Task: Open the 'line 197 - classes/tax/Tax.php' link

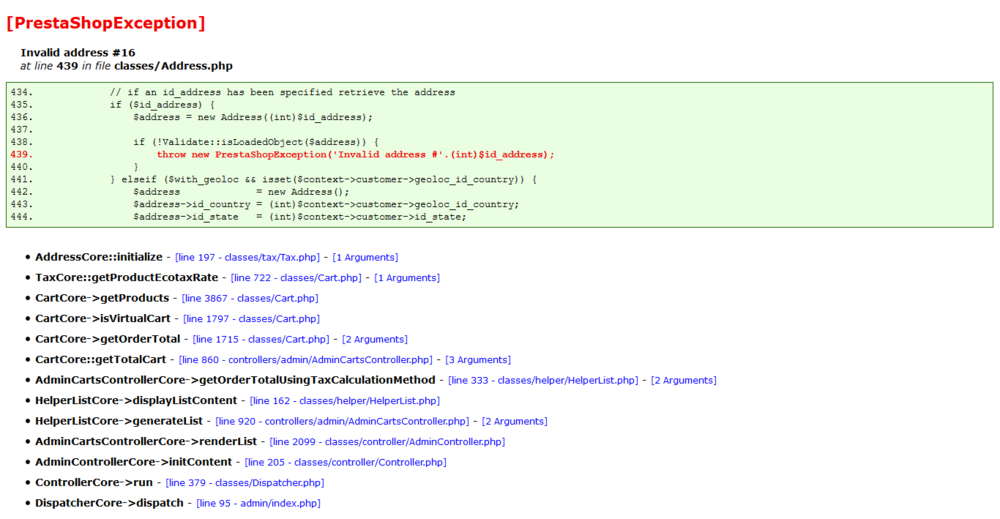Action: point(247,258)
